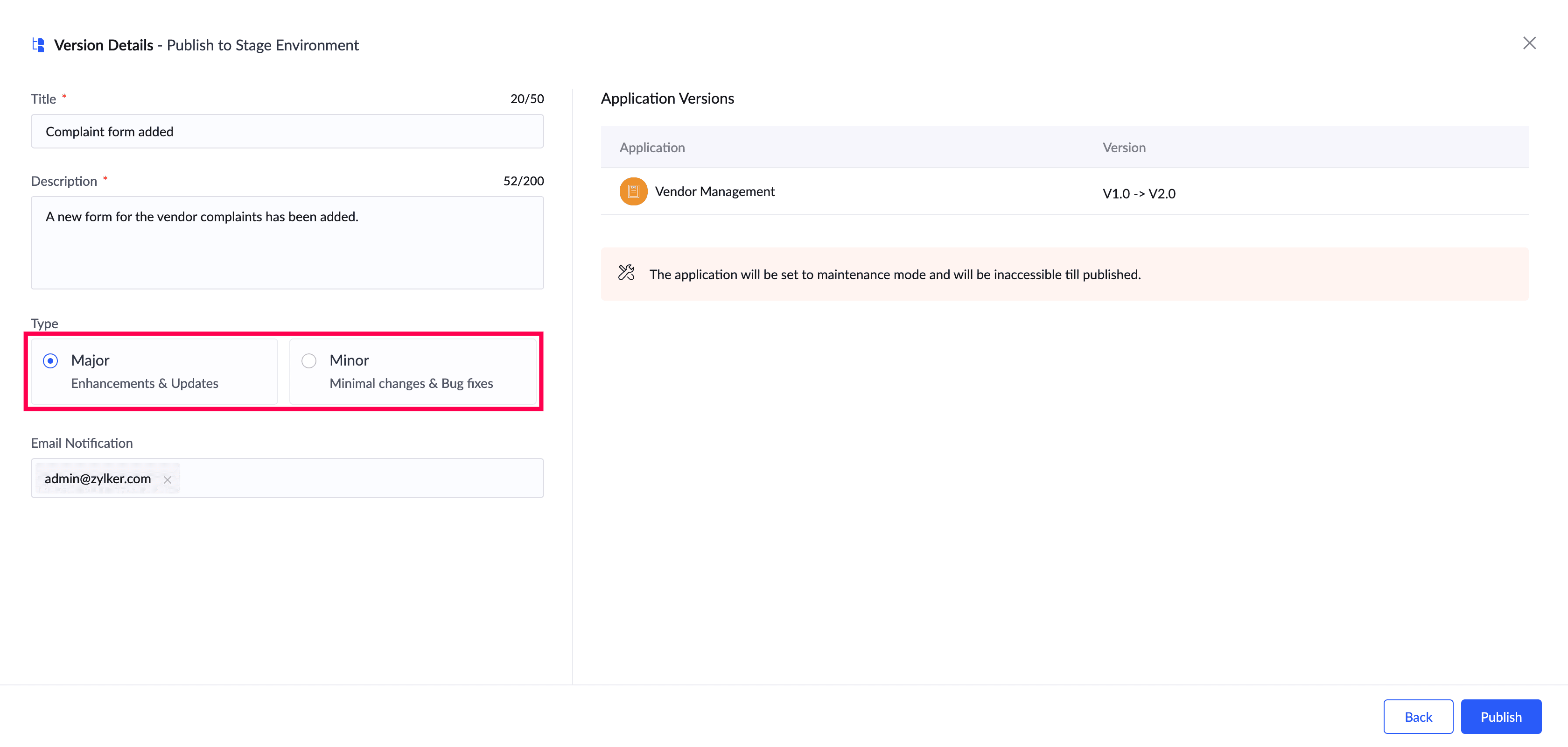Select the Minor version type radio
1568x747 pixels.
click(309, 361)
